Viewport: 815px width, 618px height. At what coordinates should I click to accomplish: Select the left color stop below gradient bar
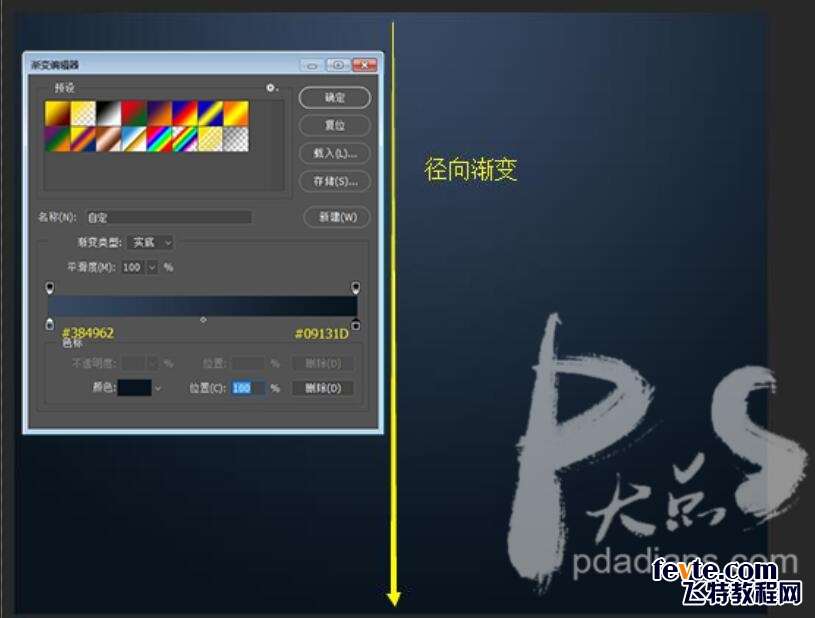point(49,324)
